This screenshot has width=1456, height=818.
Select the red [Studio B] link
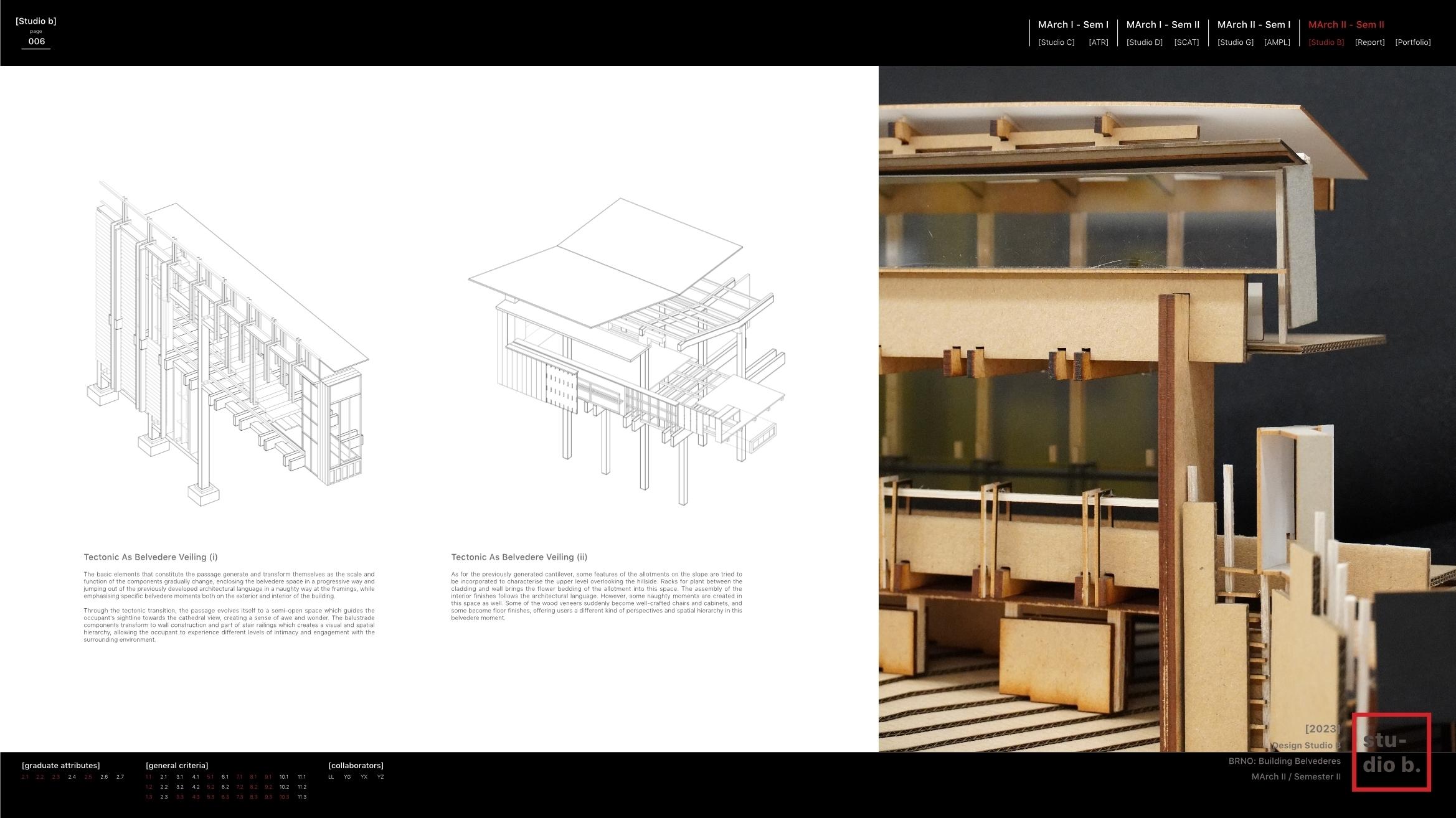1326,42
